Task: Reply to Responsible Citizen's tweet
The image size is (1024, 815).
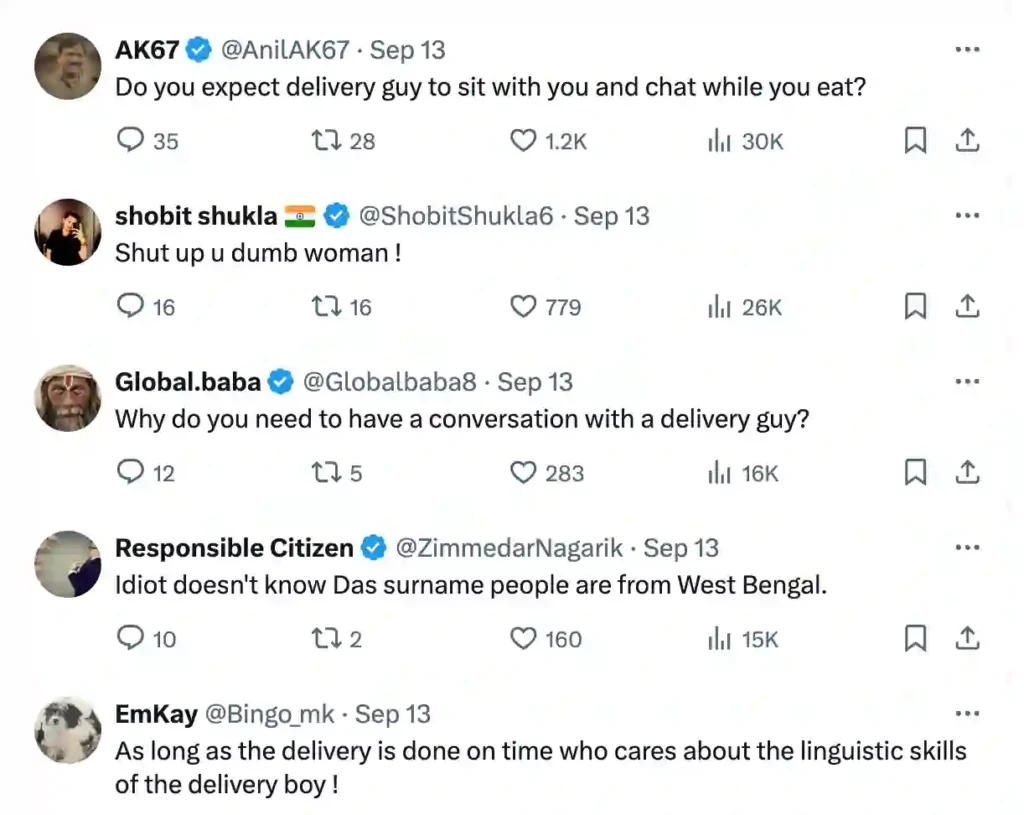Action: point(131,638)
